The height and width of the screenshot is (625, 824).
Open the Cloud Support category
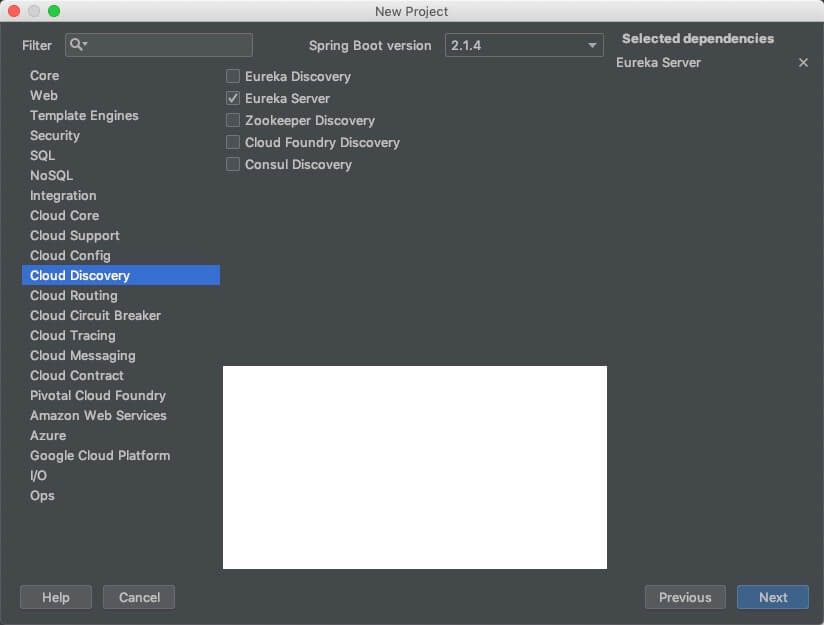pyautogui.click(x=121, y=235)
